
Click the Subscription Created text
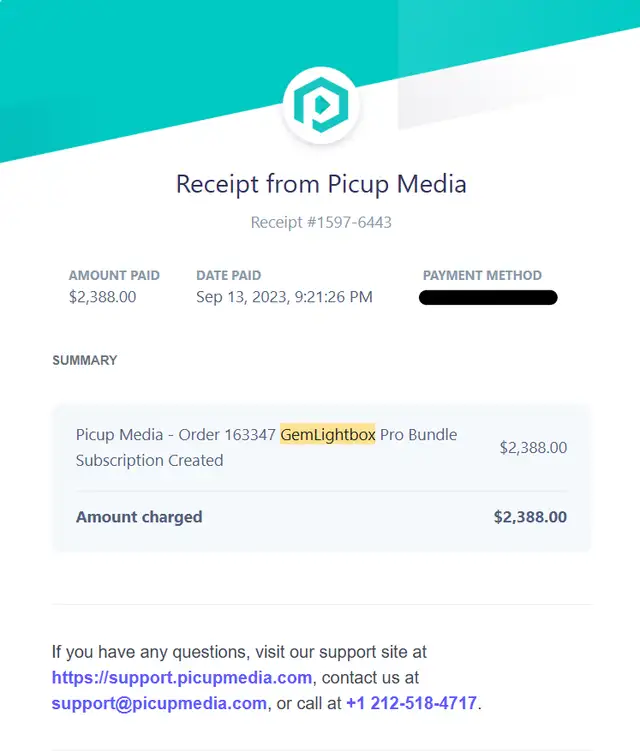coord(149,460)
